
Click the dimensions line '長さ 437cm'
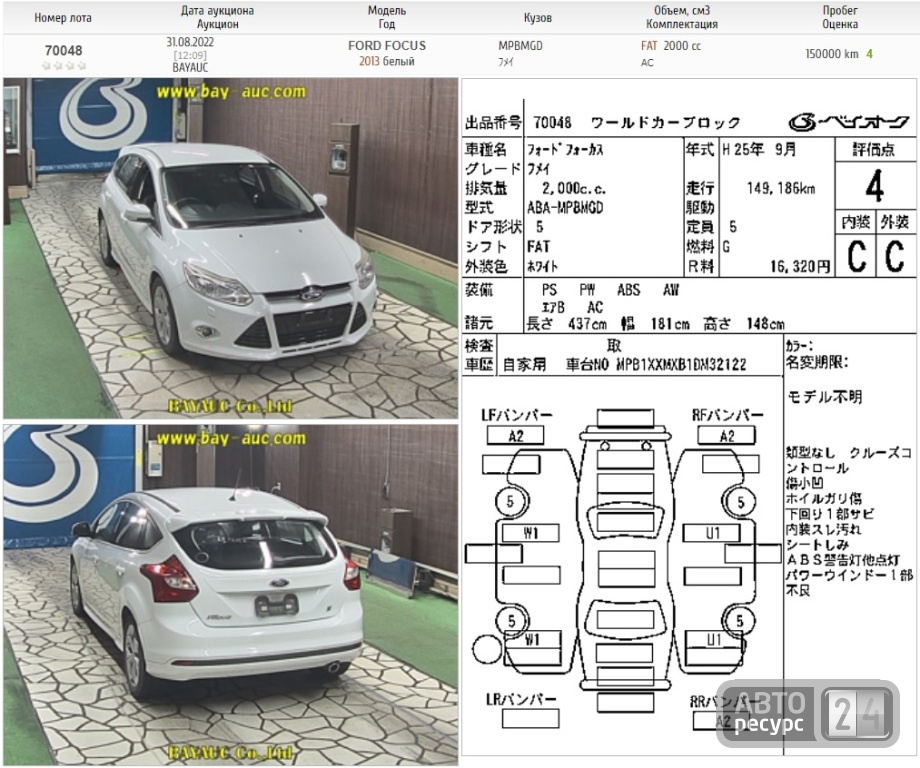pyautogui.click(x=566, y=324)
